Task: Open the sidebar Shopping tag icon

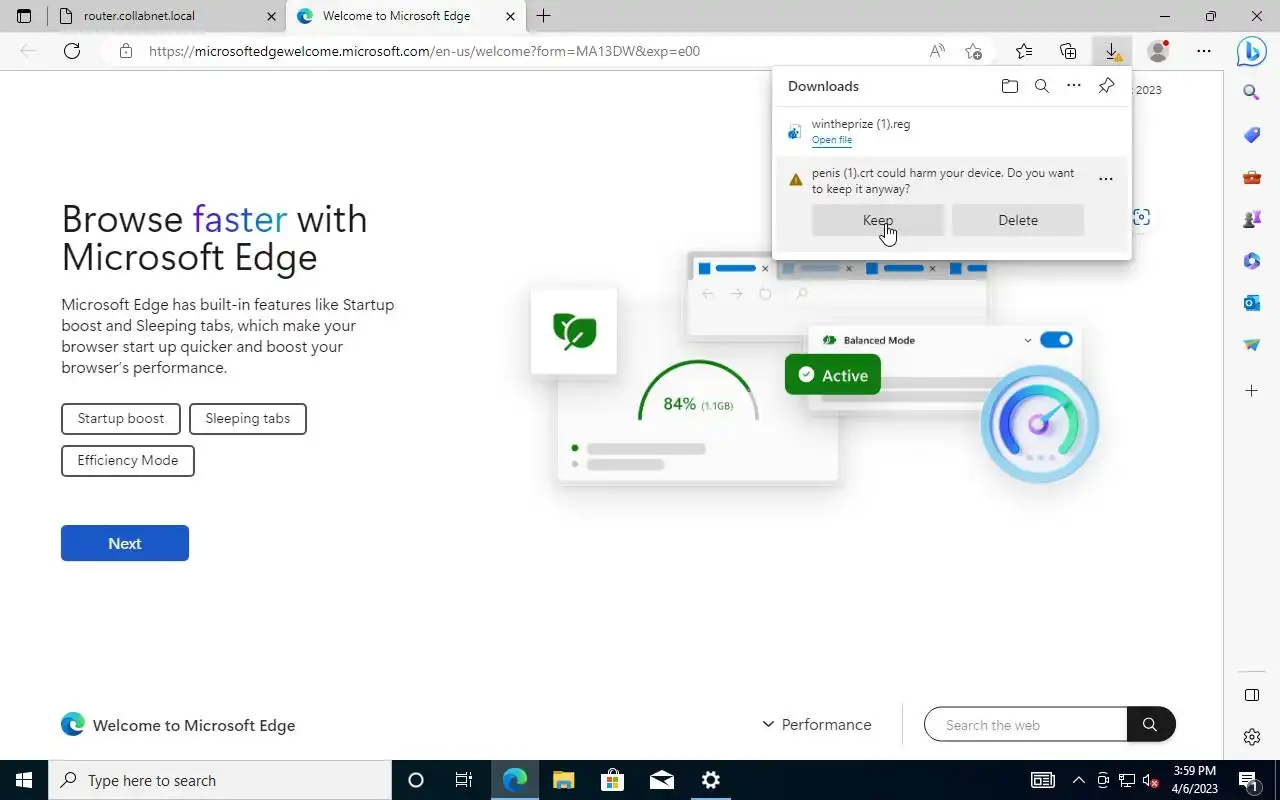Action: (1251, 135)
